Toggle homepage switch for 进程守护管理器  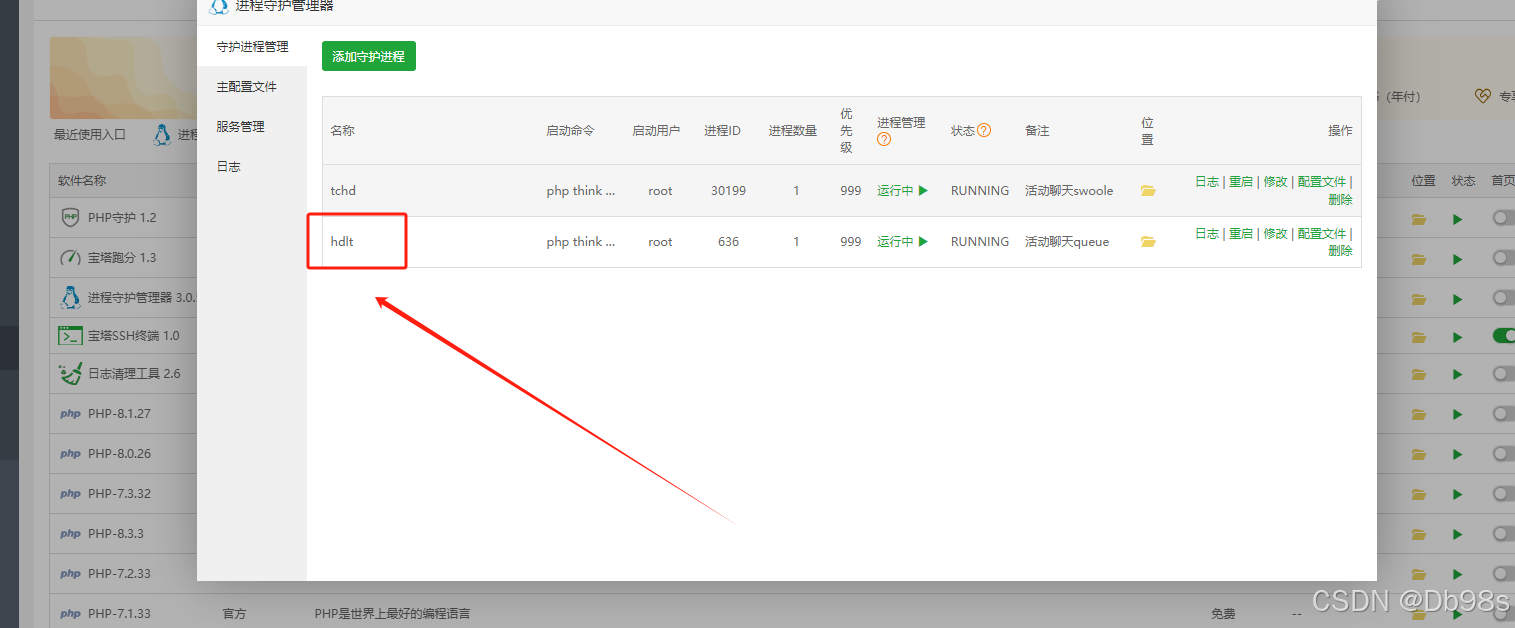(1504, 298)
